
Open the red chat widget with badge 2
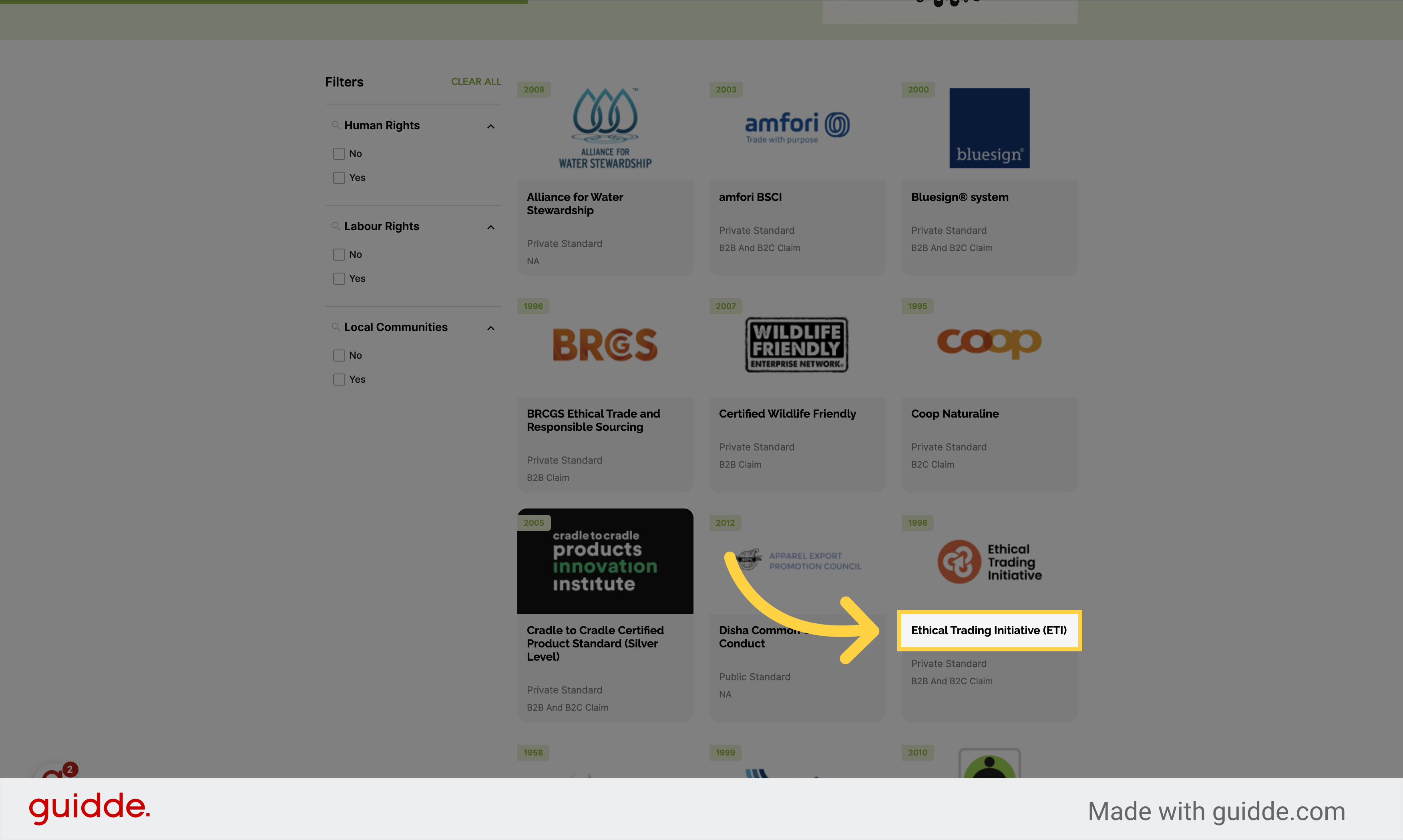pyautogui.click(x=56, y=771)
